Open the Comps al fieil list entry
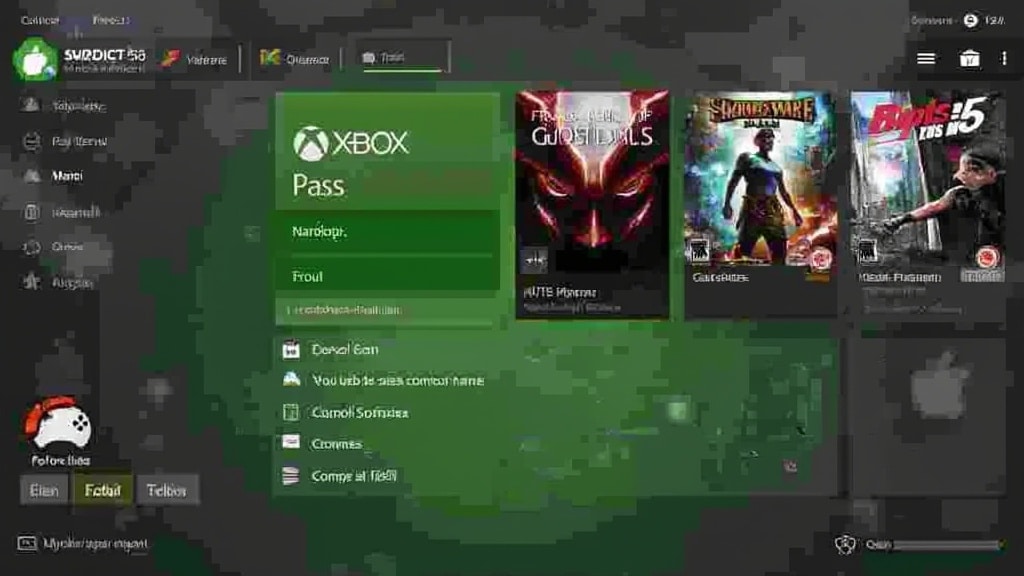 340,475
